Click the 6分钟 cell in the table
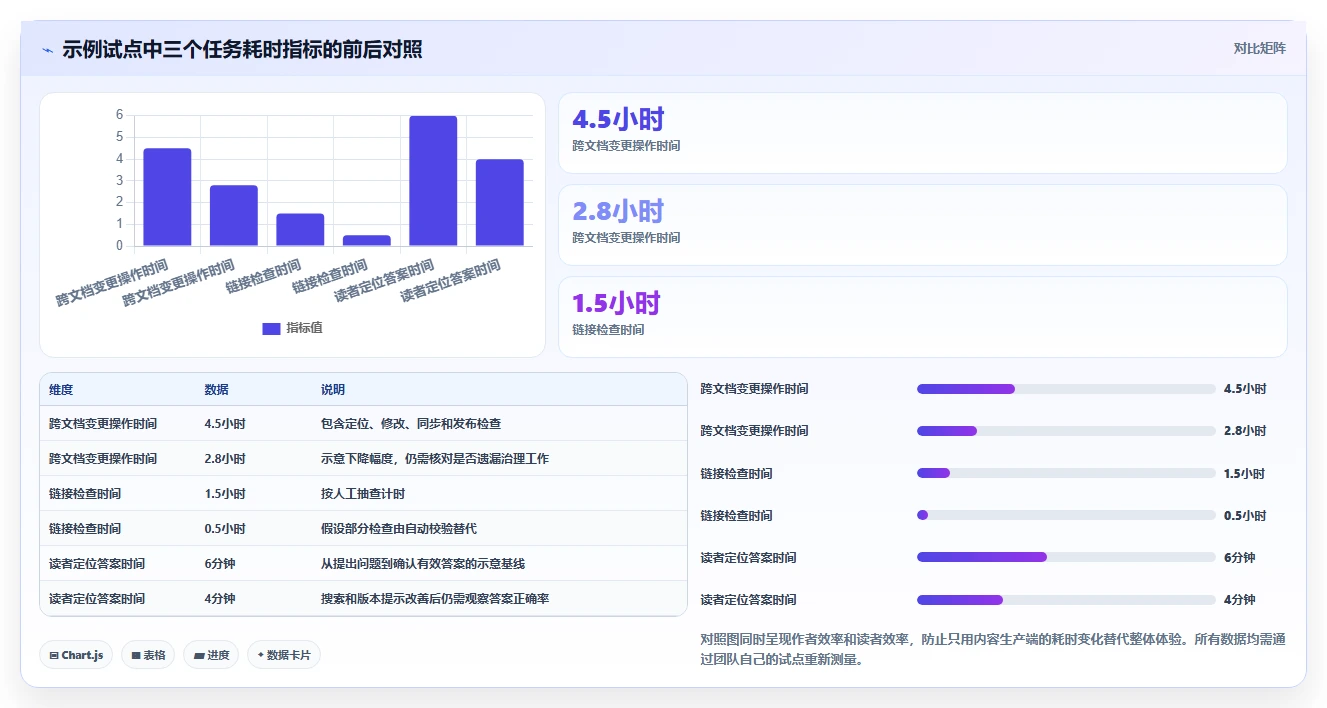This screenshot has height=708, width=1327. (x=220, y=564)
